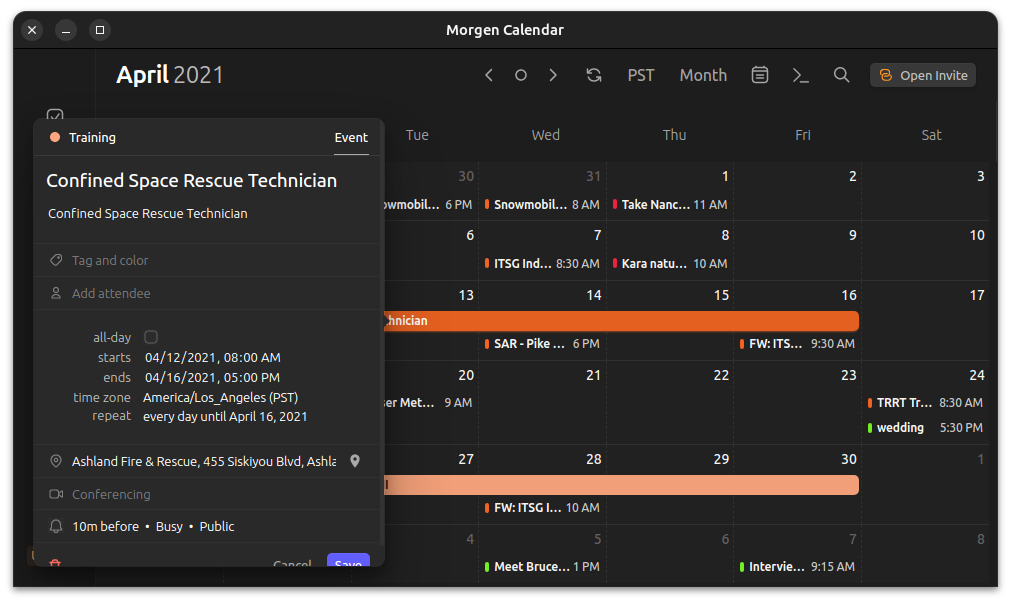Jump to today using the circle icon
1011x603 pixels.
520,75
